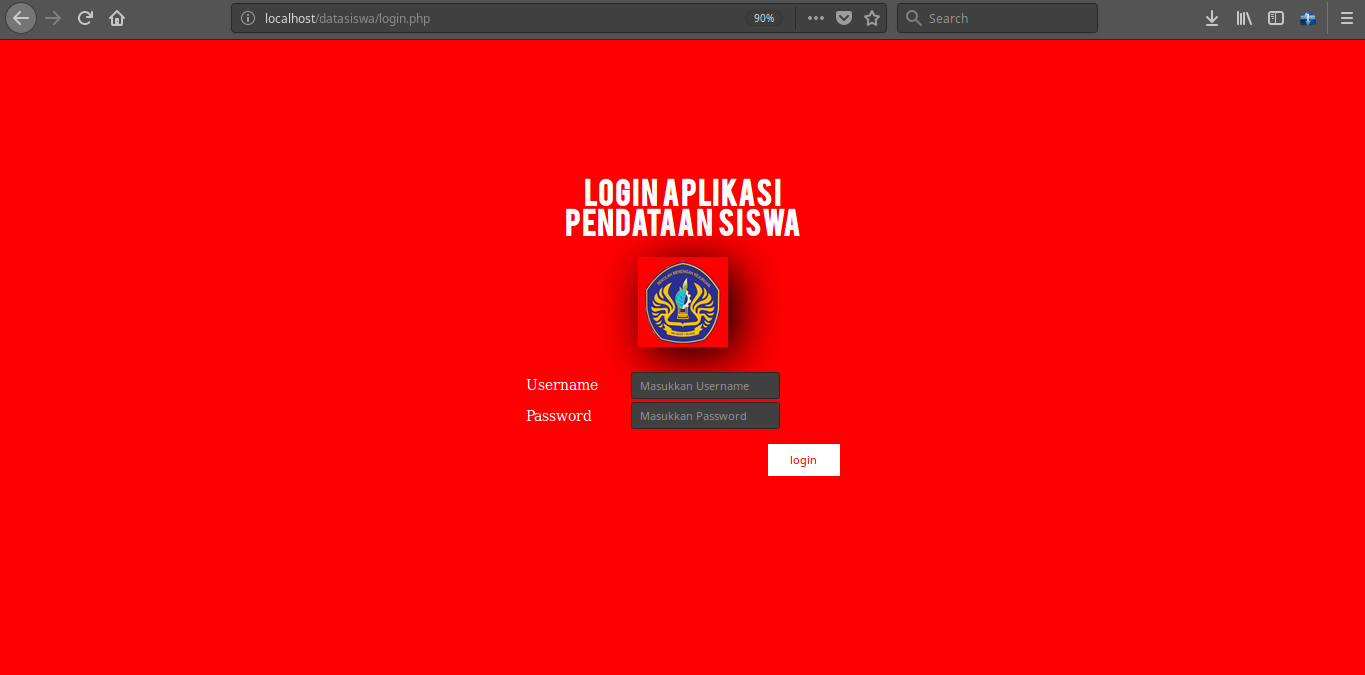This screenshot has width=1365, height=675.
Task: Click the site information icon in the address bar
Action: (247, 17)
